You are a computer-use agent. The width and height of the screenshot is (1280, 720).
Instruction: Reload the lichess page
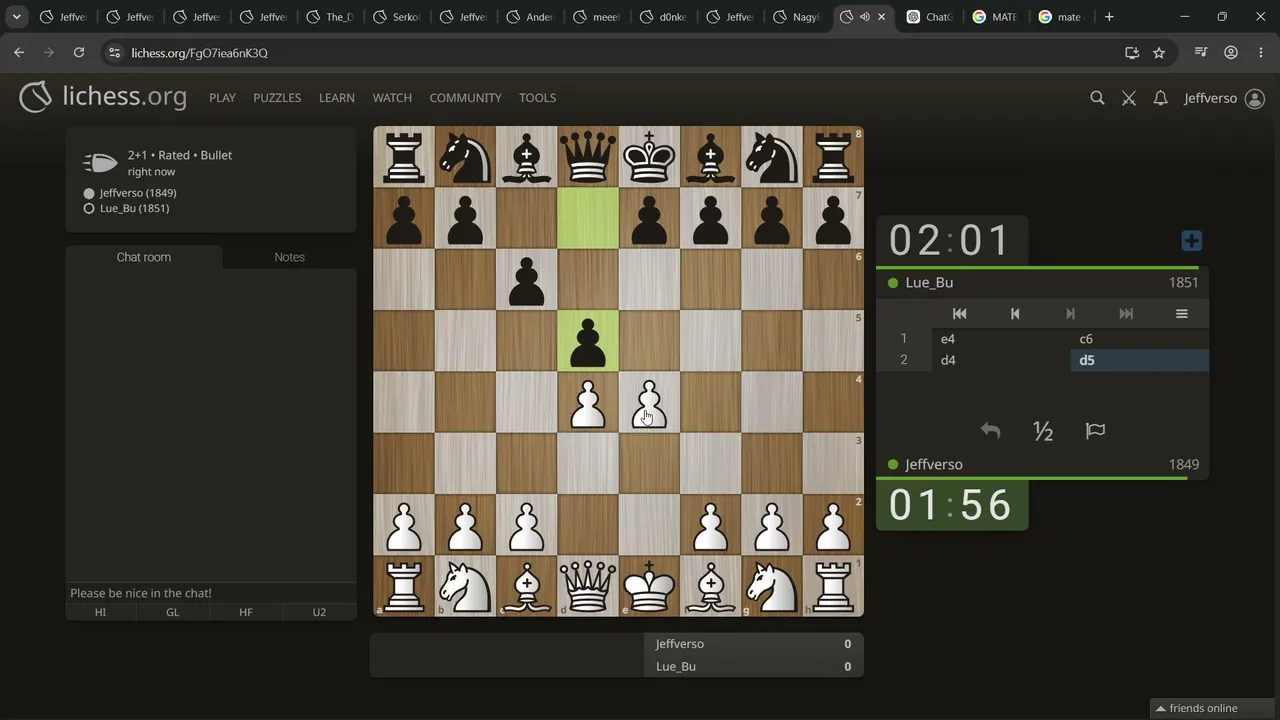(79, 53)
